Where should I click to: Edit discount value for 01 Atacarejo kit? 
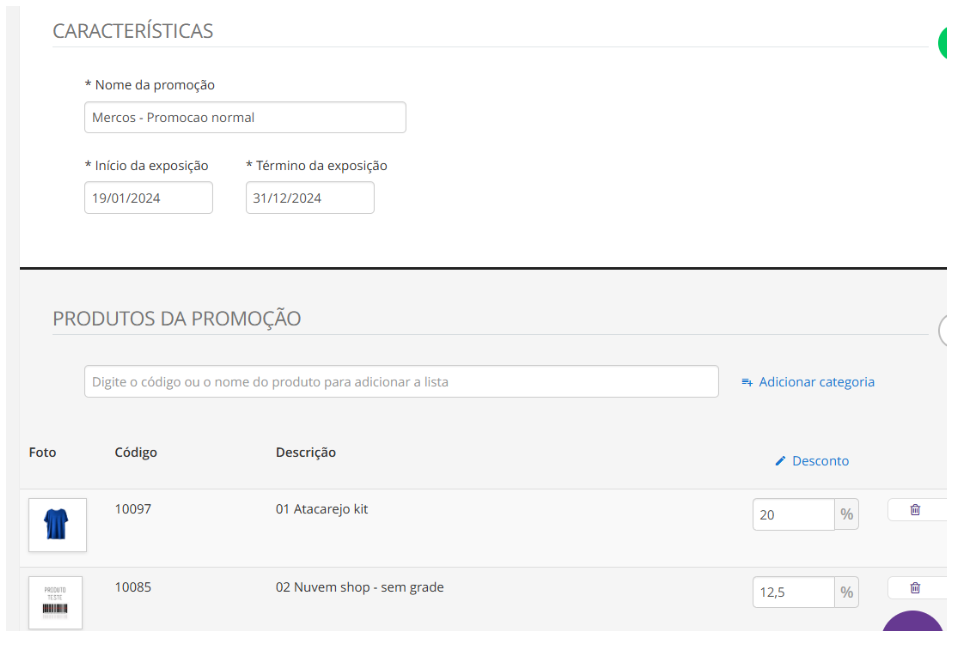793,515
